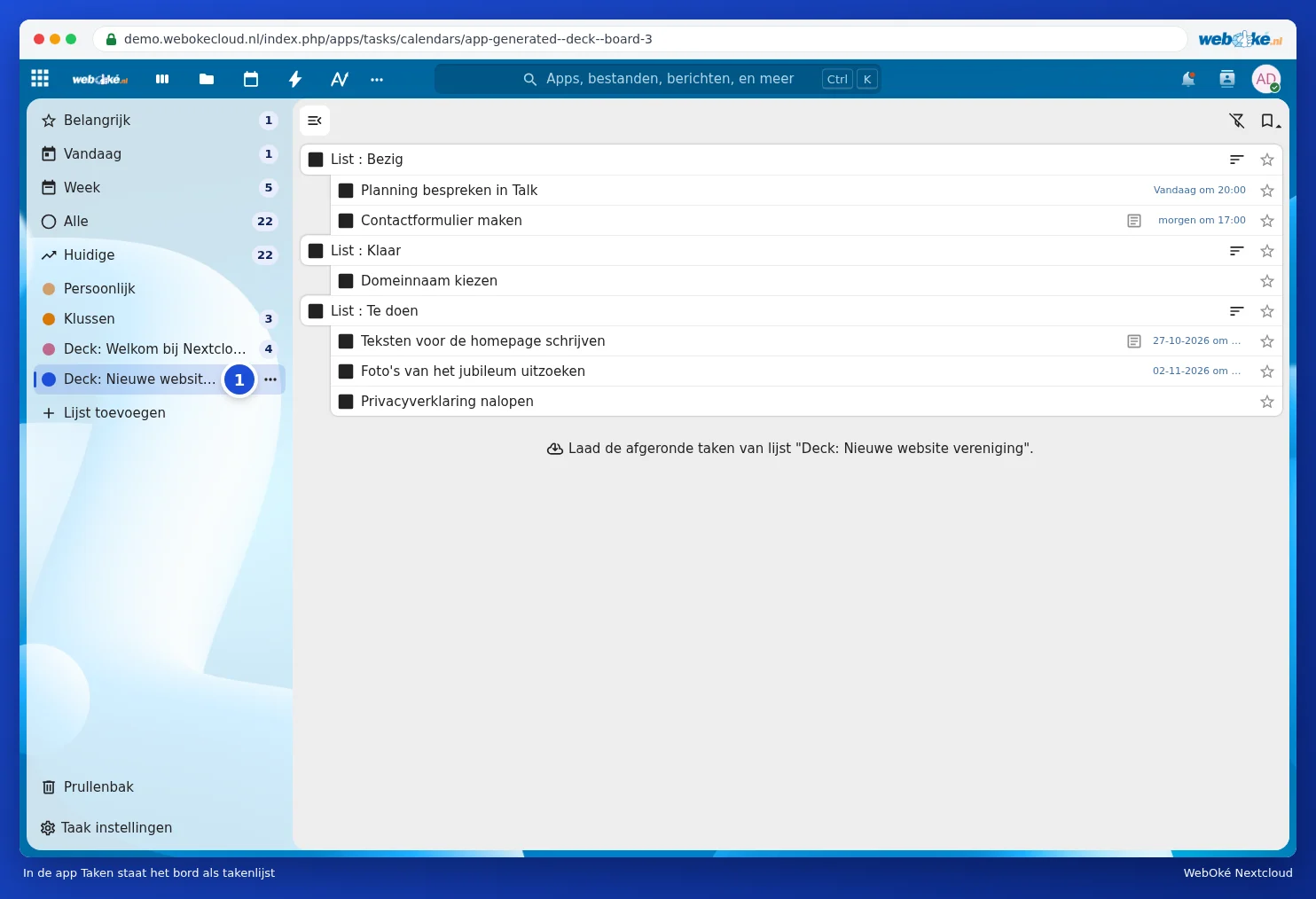Open the sort order dropdown
Image resolution: width=1316 pixels, height=899 pixels.
(1271, 121)
